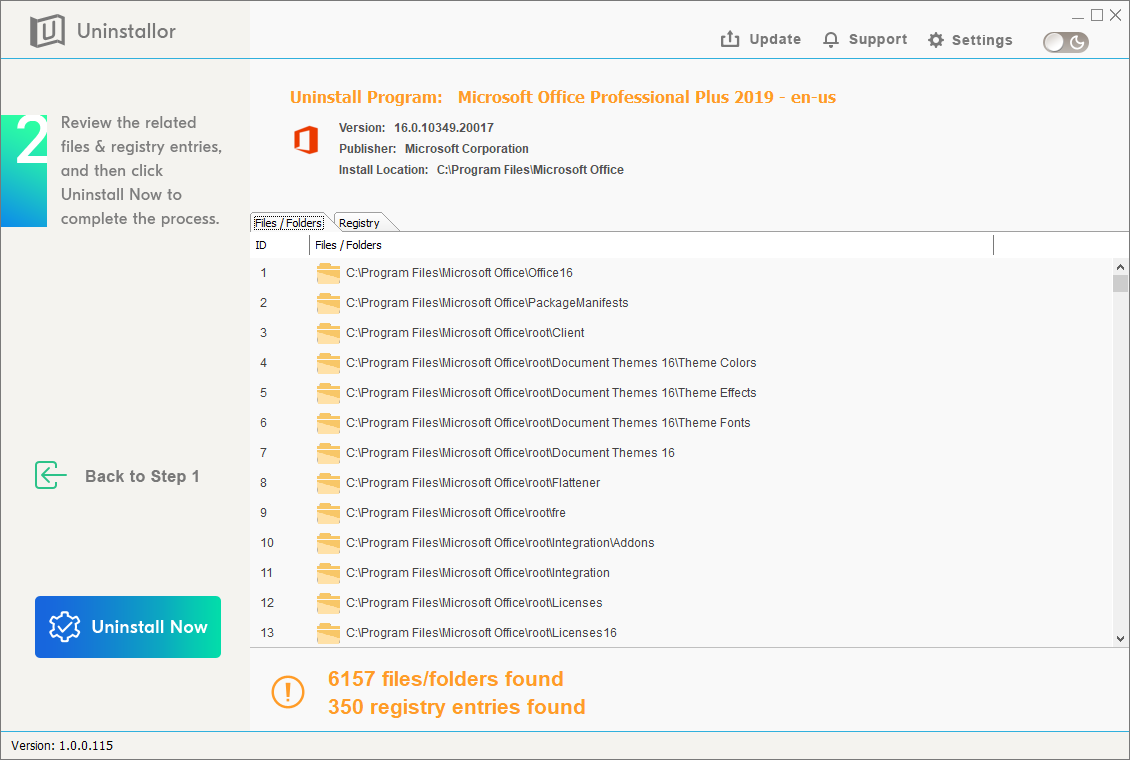Click the scrollbar up arrow
This screenshot has height=760, width=1130.
(x=1120, y=267)
